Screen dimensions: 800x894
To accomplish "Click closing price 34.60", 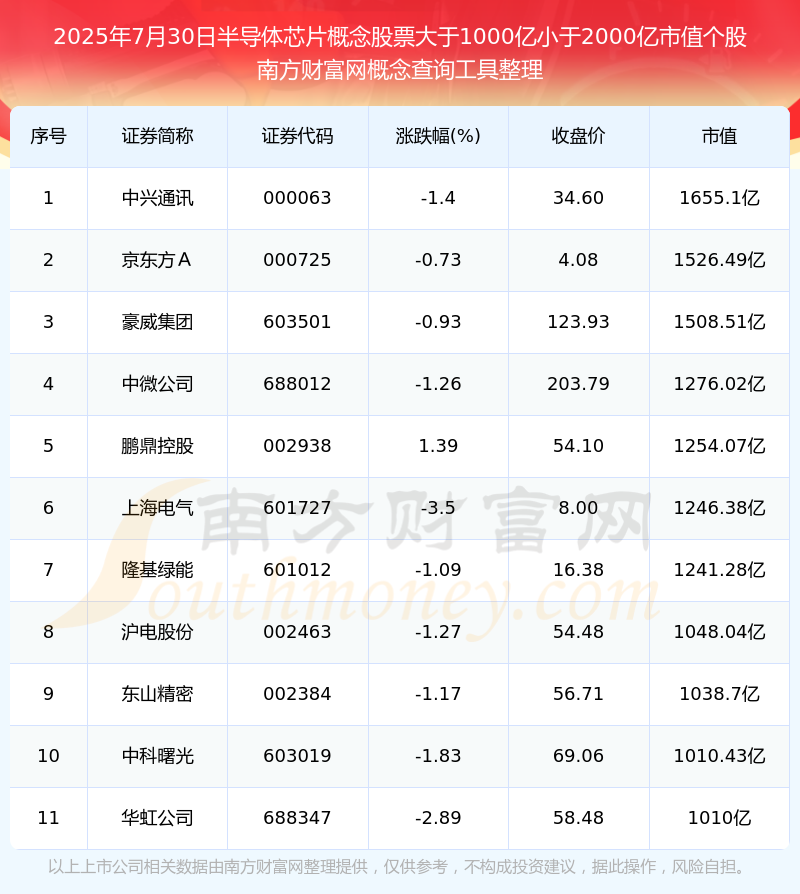I will (x=578, y=198).
